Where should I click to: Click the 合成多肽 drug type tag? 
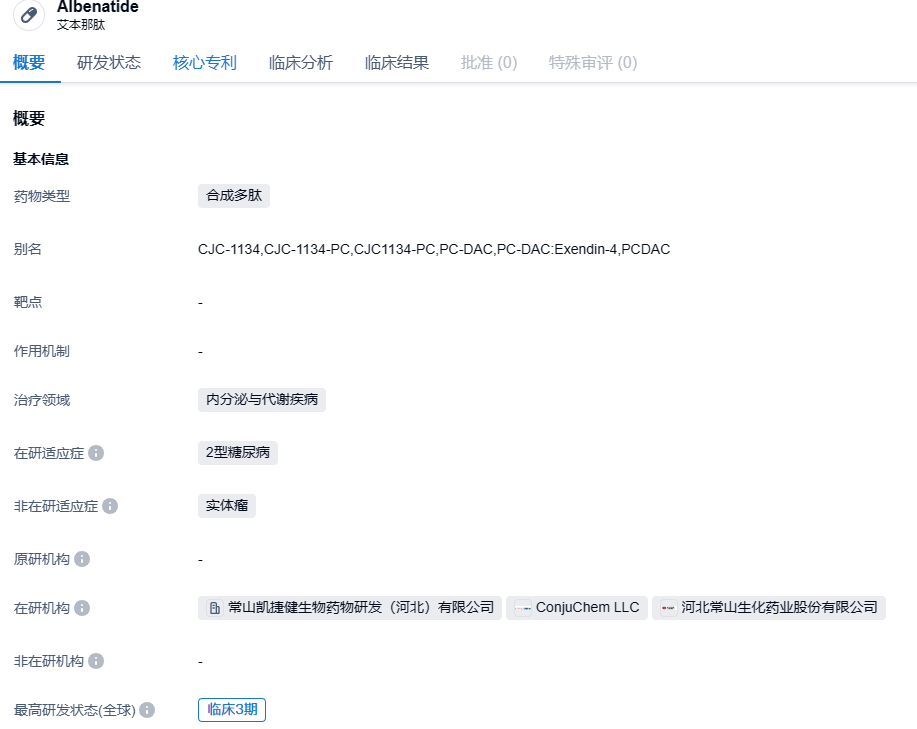[234, 196]
